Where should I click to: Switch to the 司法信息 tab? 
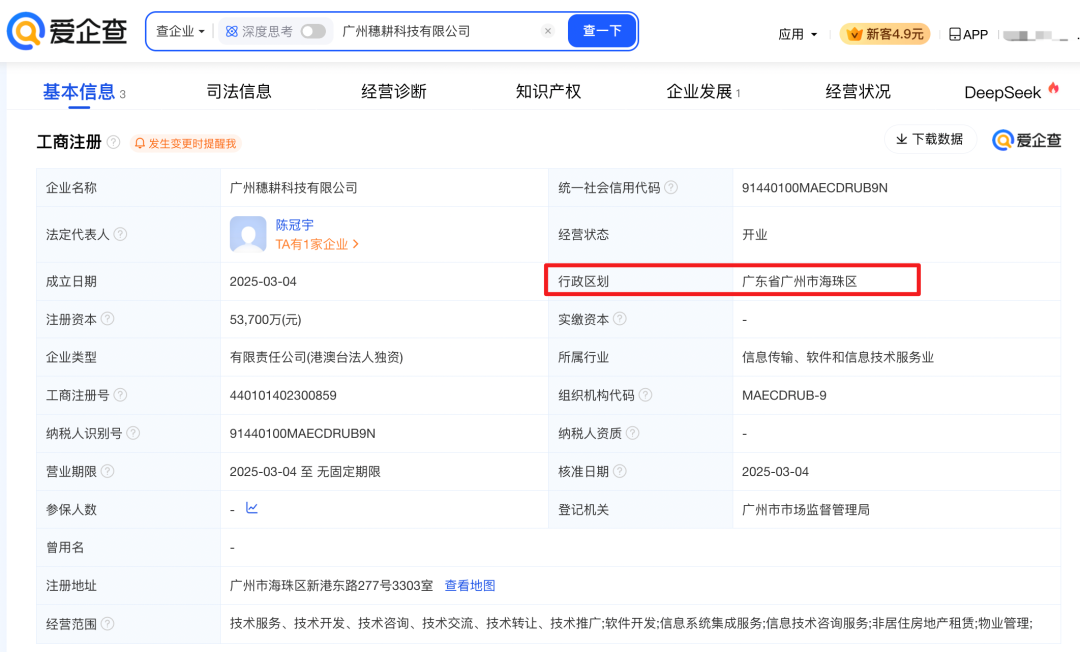coord(239,92)
